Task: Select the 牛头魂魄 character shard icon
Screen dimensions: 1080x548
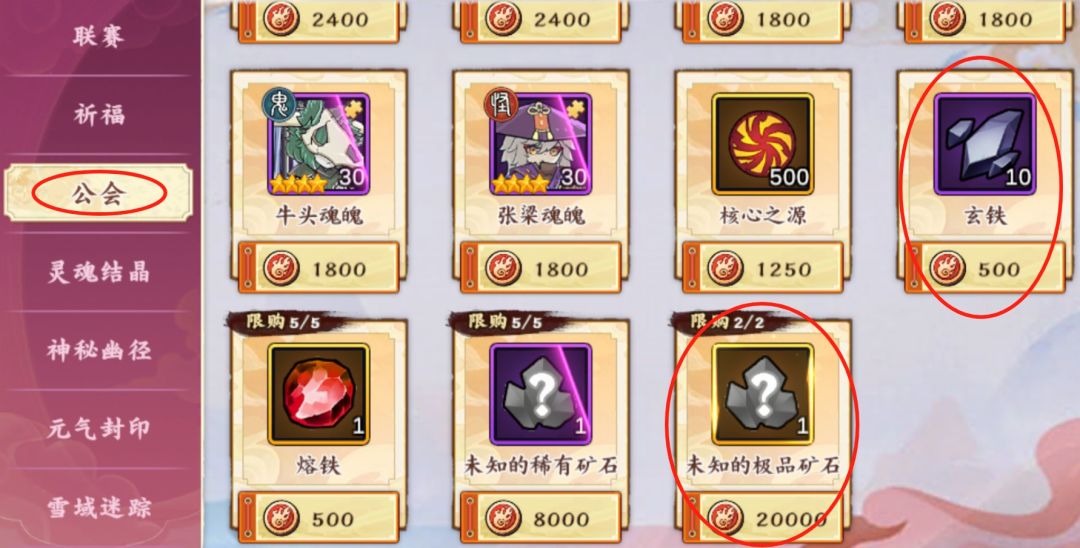Action: tap(319, 144)
